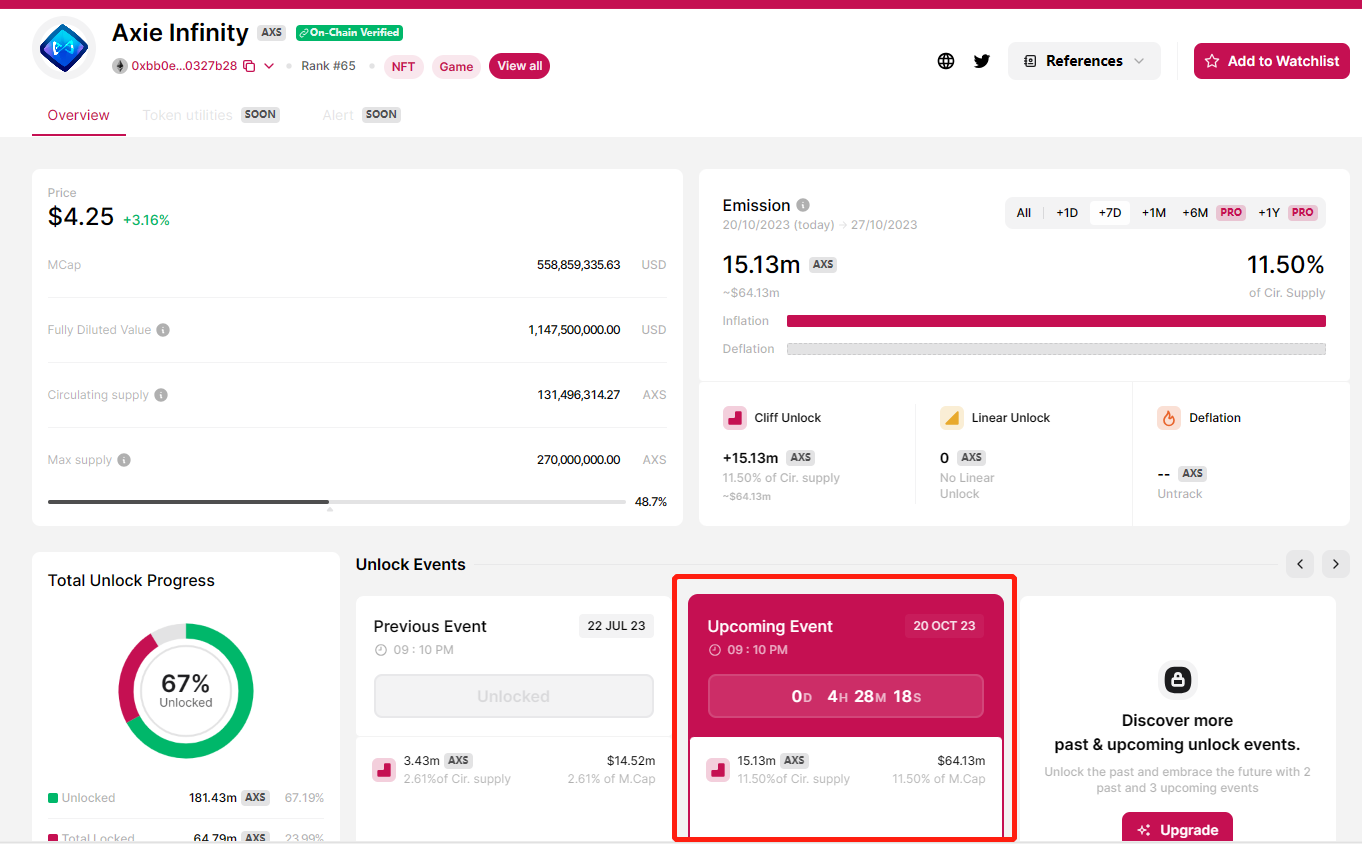Click the Cliff Unlock pink icon

click(734, 417)
